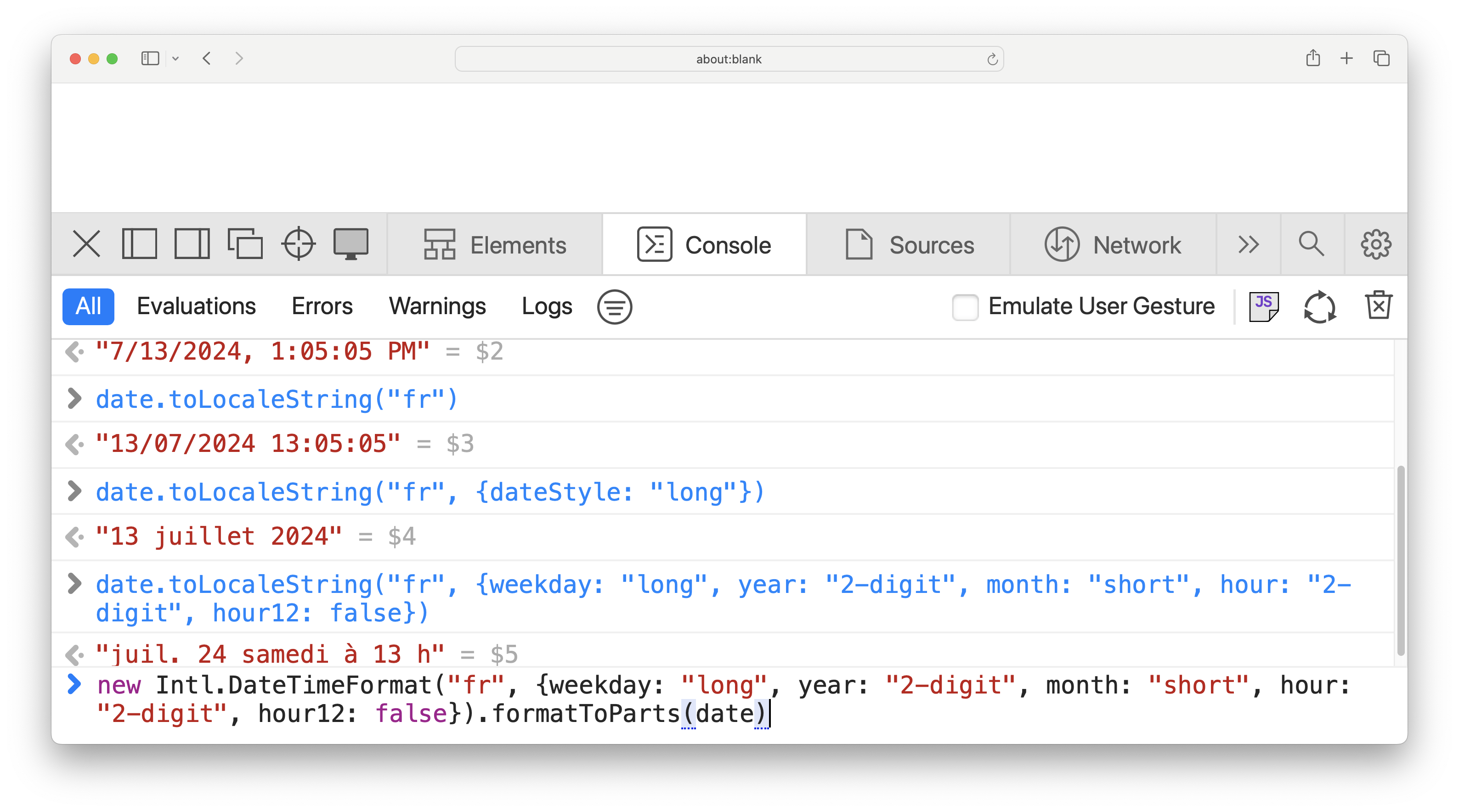
Task: Click the reload circular arrows icon in console bar
Action: pos(1320,306)
